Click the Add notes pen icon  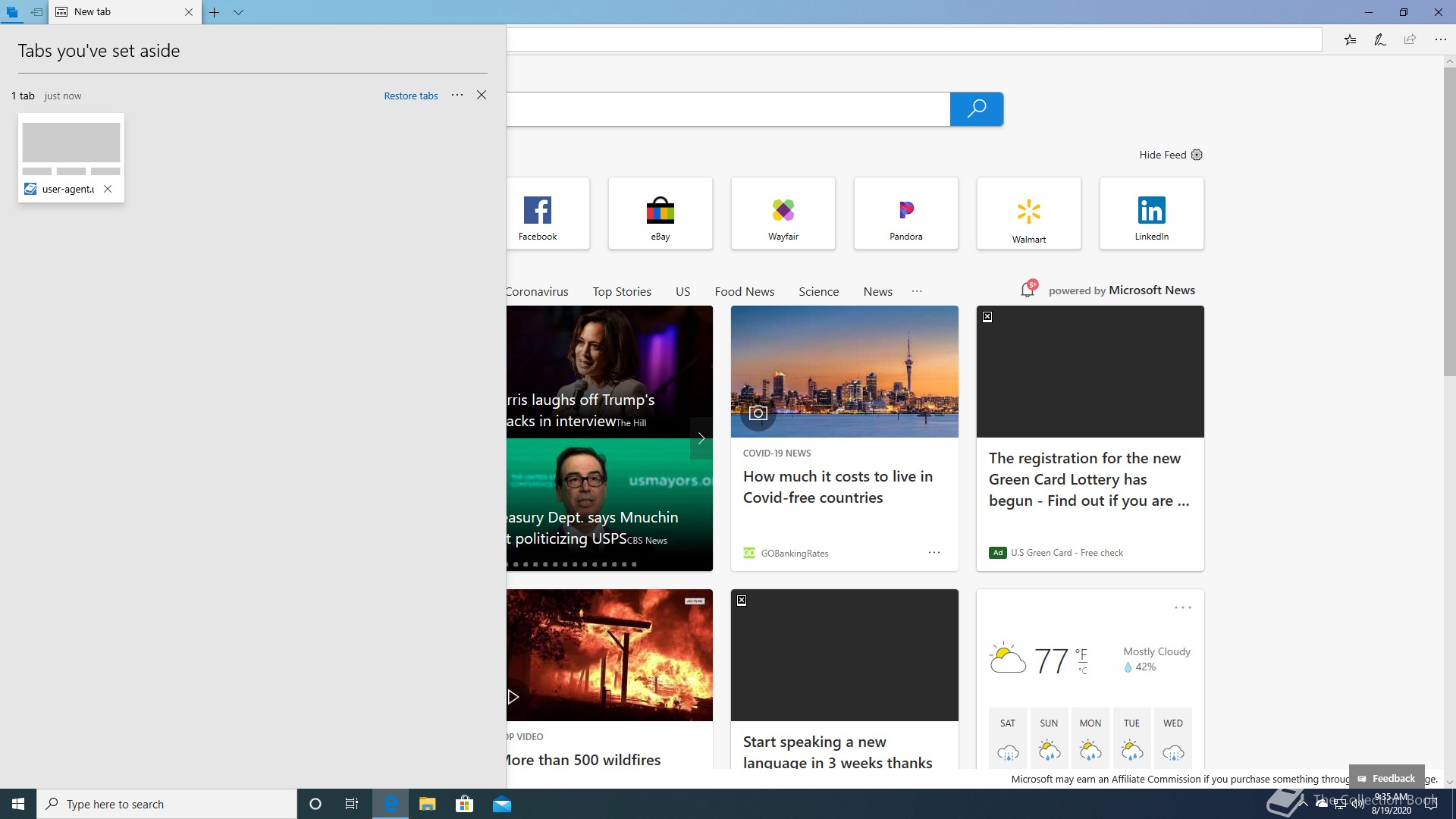pyautogui.click(x=1380, y=39)
